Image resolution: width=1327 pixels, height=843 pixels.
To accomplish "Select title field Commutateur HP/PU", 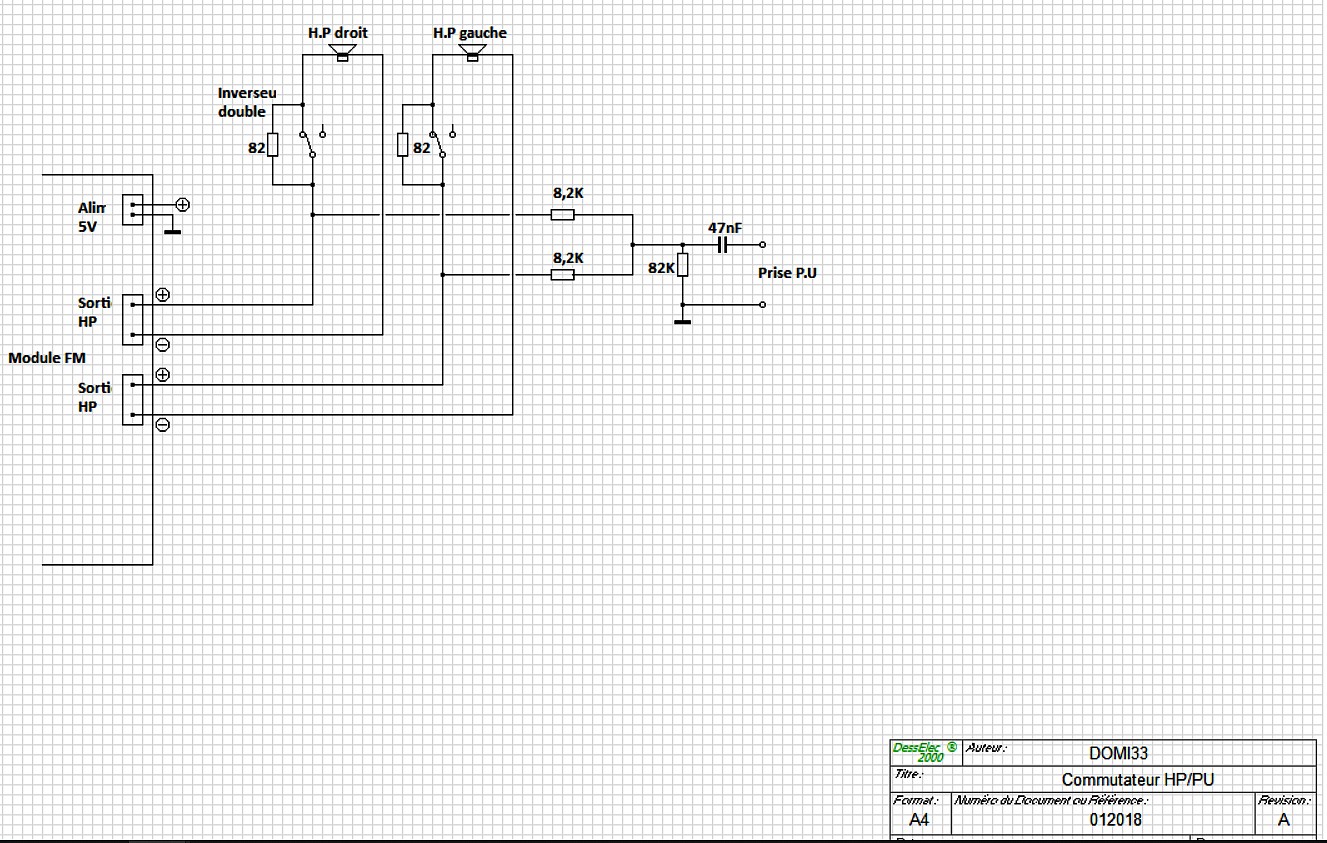I will (1139, 780).
